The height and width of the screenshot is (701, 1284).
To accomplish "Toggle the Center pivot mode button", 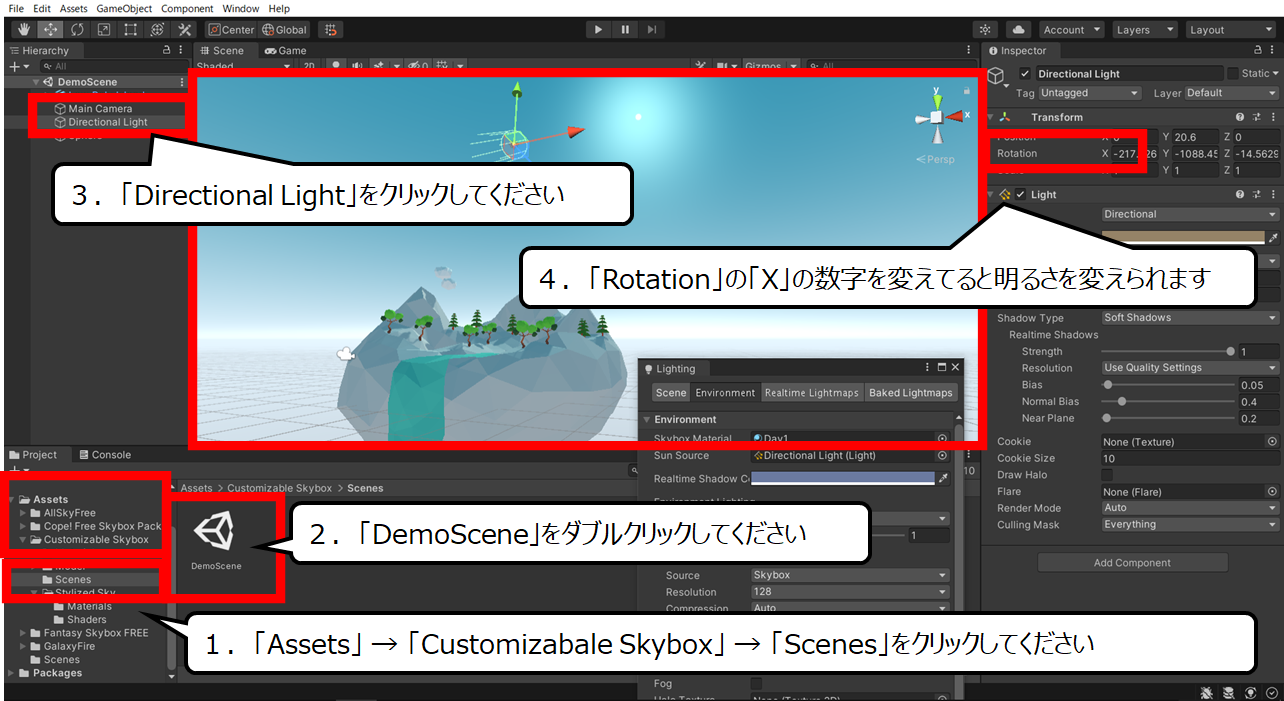I will pos(231,30).
